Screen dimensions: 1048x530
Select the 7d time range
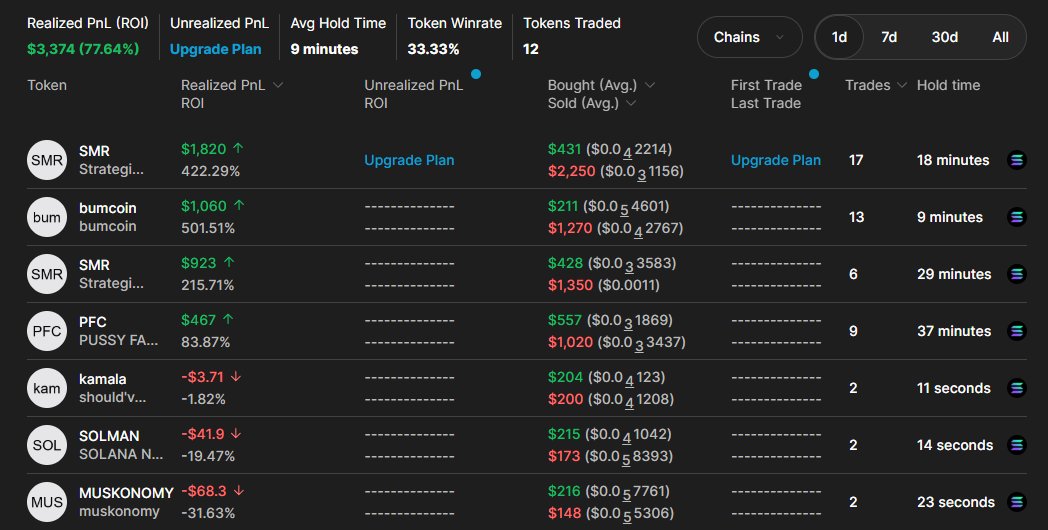[889, 37]
